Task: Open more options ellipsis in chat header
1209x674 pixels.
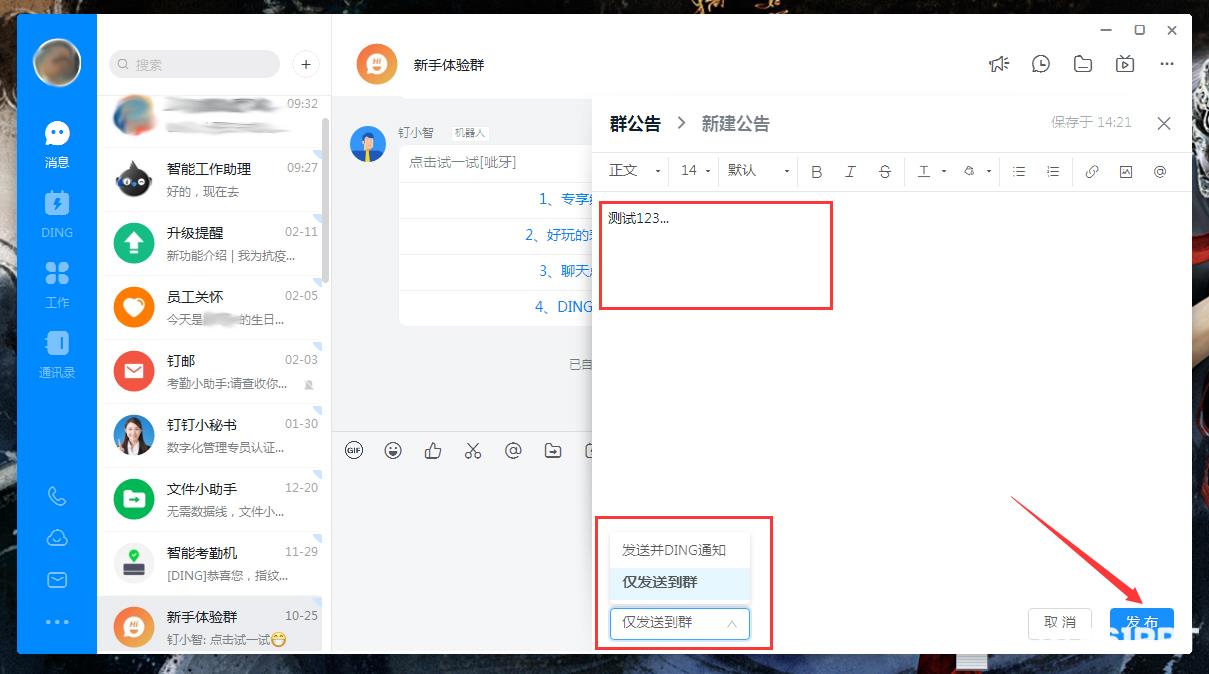Action: (1167, 64)
